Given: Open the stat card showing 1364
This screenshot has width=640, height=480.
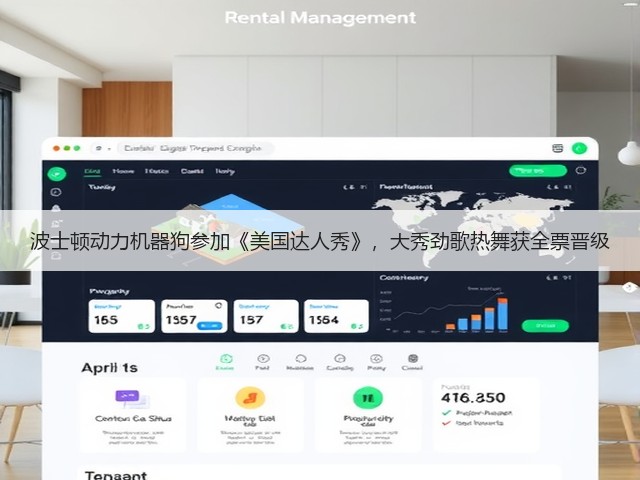Looking at the screenshot, I should (x=336, y=316).
